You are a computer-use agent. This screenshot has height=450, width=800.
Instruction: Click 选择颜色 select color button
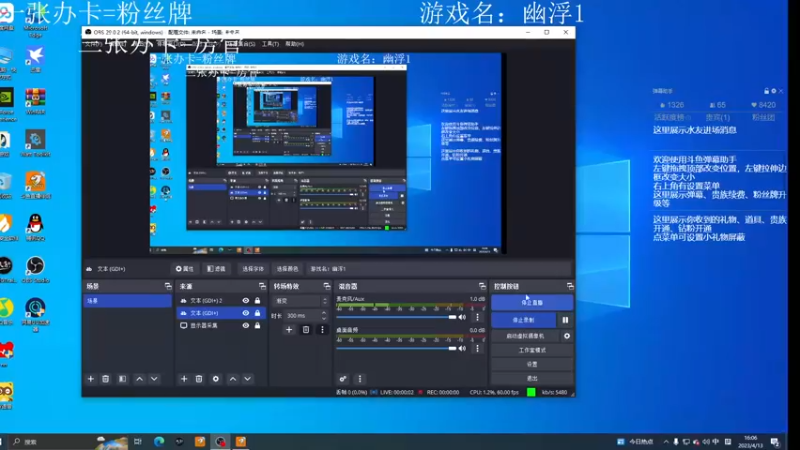pyautogui.click(x=287, y=269)
